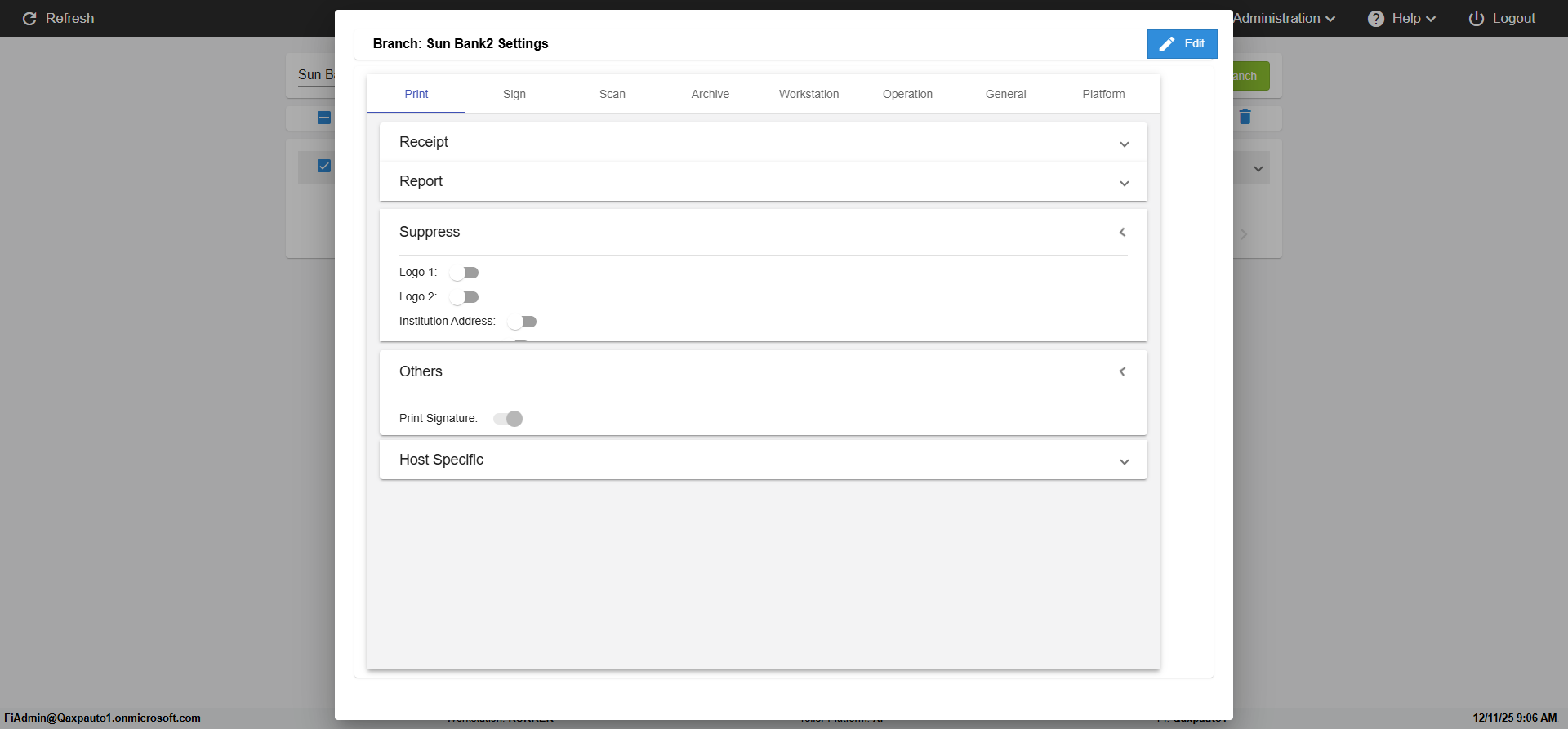Open the Administration dropdown menu
Screen dimensions: 1568x729
tap(1284, 19)
